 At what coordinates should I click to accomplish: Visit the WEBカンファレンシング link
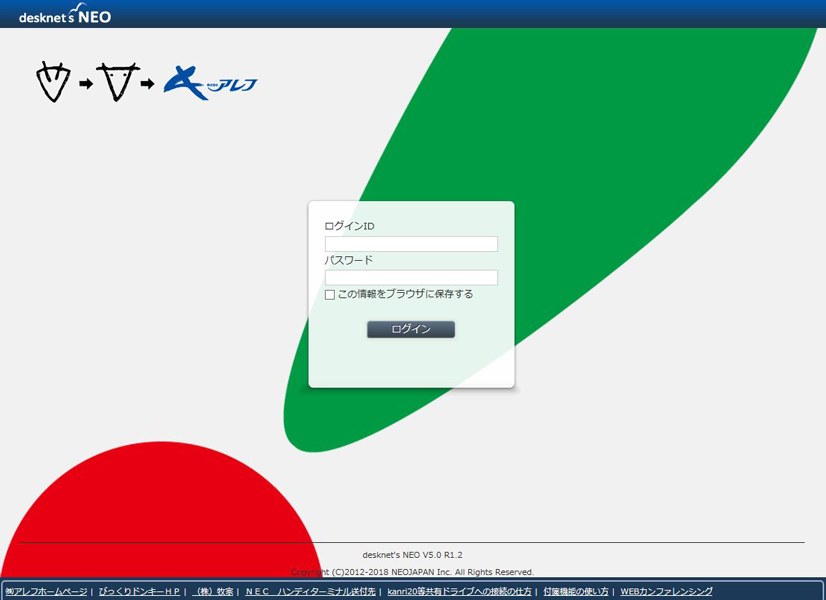pos(666,592)
